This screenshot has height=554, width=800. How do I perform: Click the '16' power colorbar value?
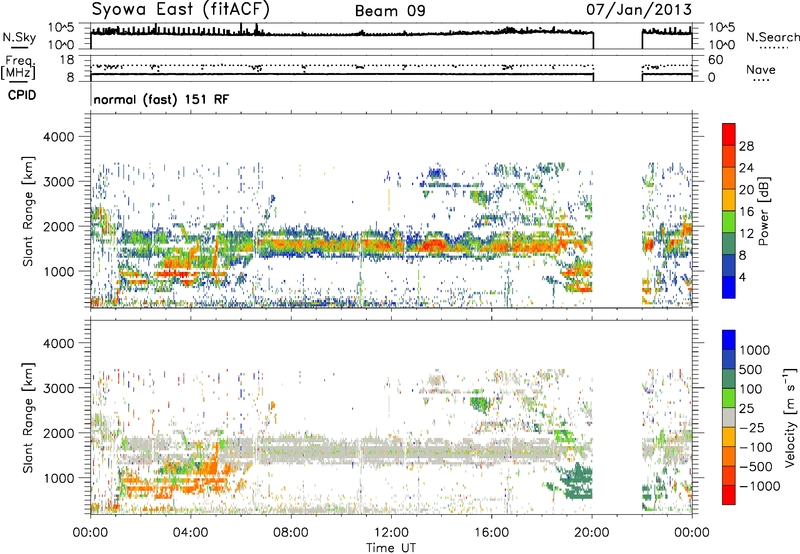[746, 212]
